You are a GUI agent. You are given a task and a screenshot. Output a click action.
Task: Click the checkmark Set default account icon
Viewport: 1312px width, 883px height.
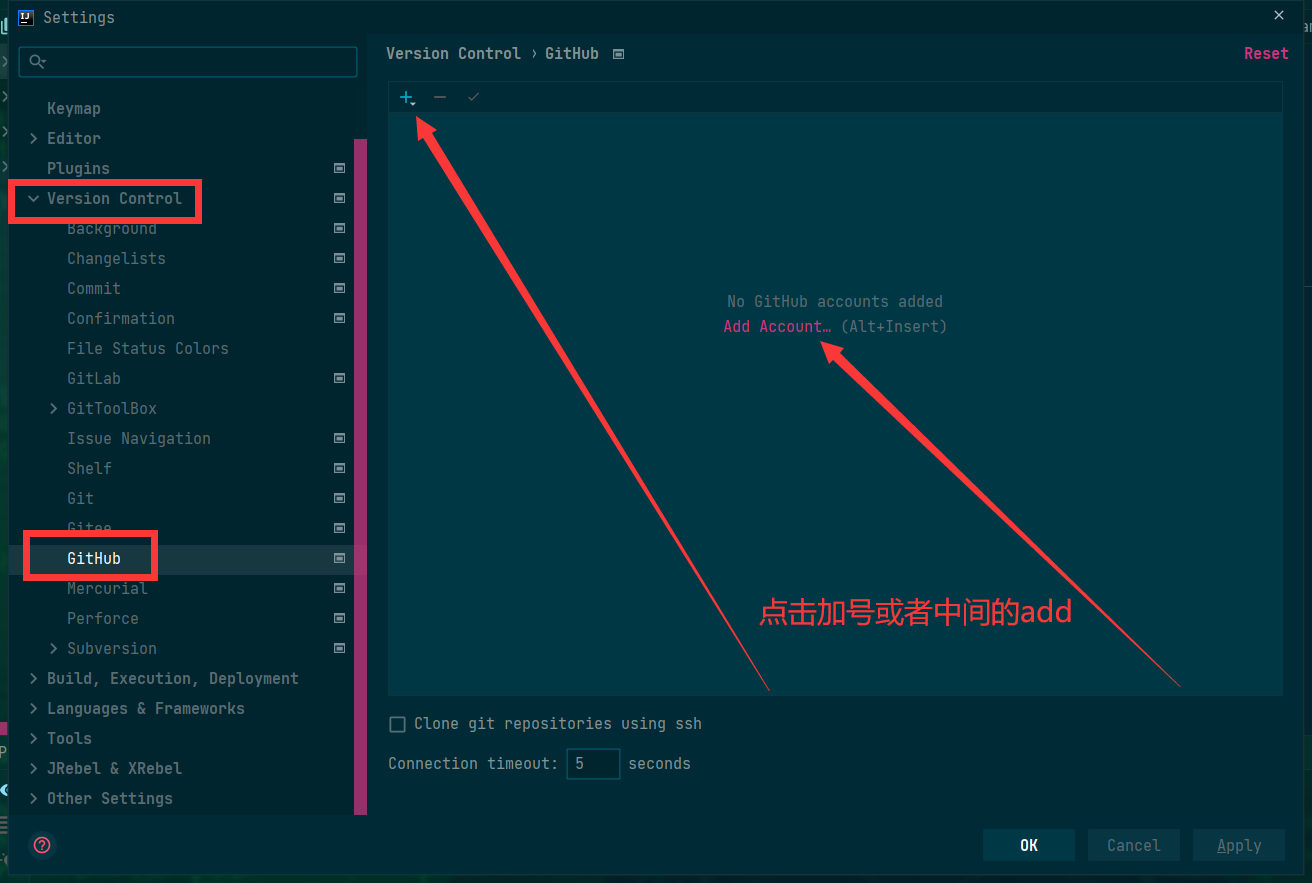[473, 97]
